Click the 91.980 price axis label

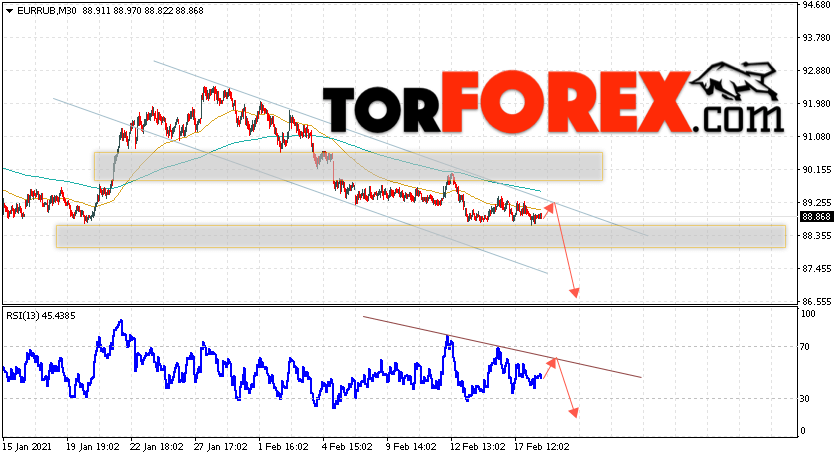tap(817, 104)
